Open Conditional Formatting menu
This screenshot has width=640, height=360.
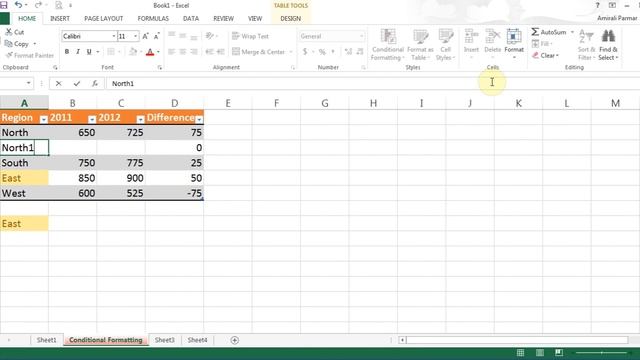(387, 45)
